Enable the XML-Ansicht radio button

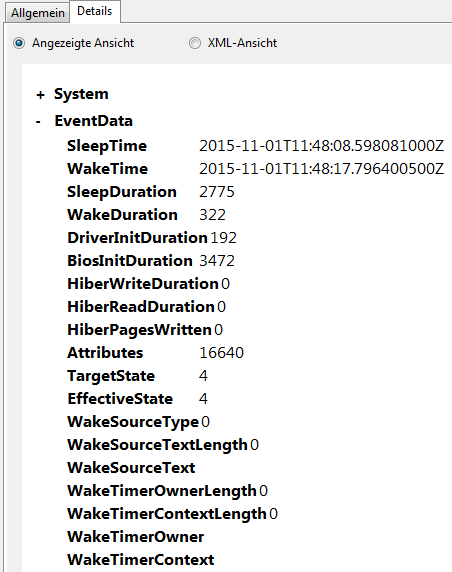click(x=195, y=43)
